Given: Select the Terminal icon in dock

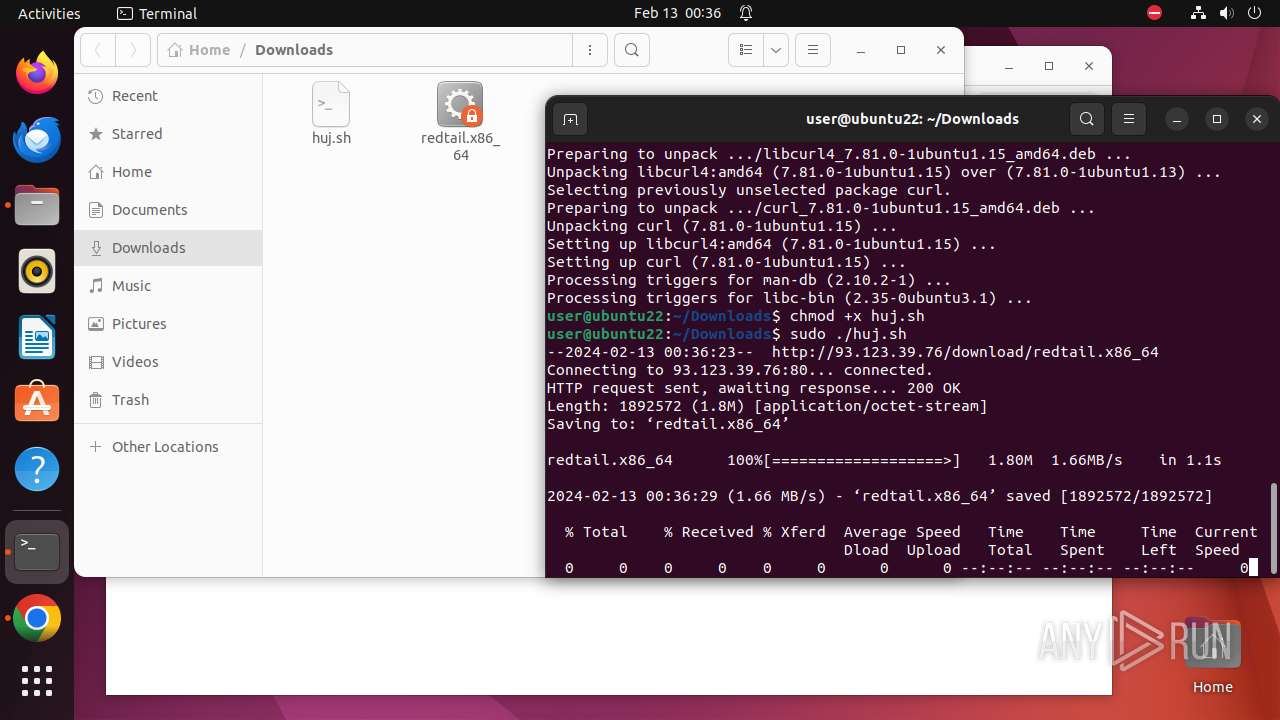Looking at the screenshot, I should click(37, 551).
